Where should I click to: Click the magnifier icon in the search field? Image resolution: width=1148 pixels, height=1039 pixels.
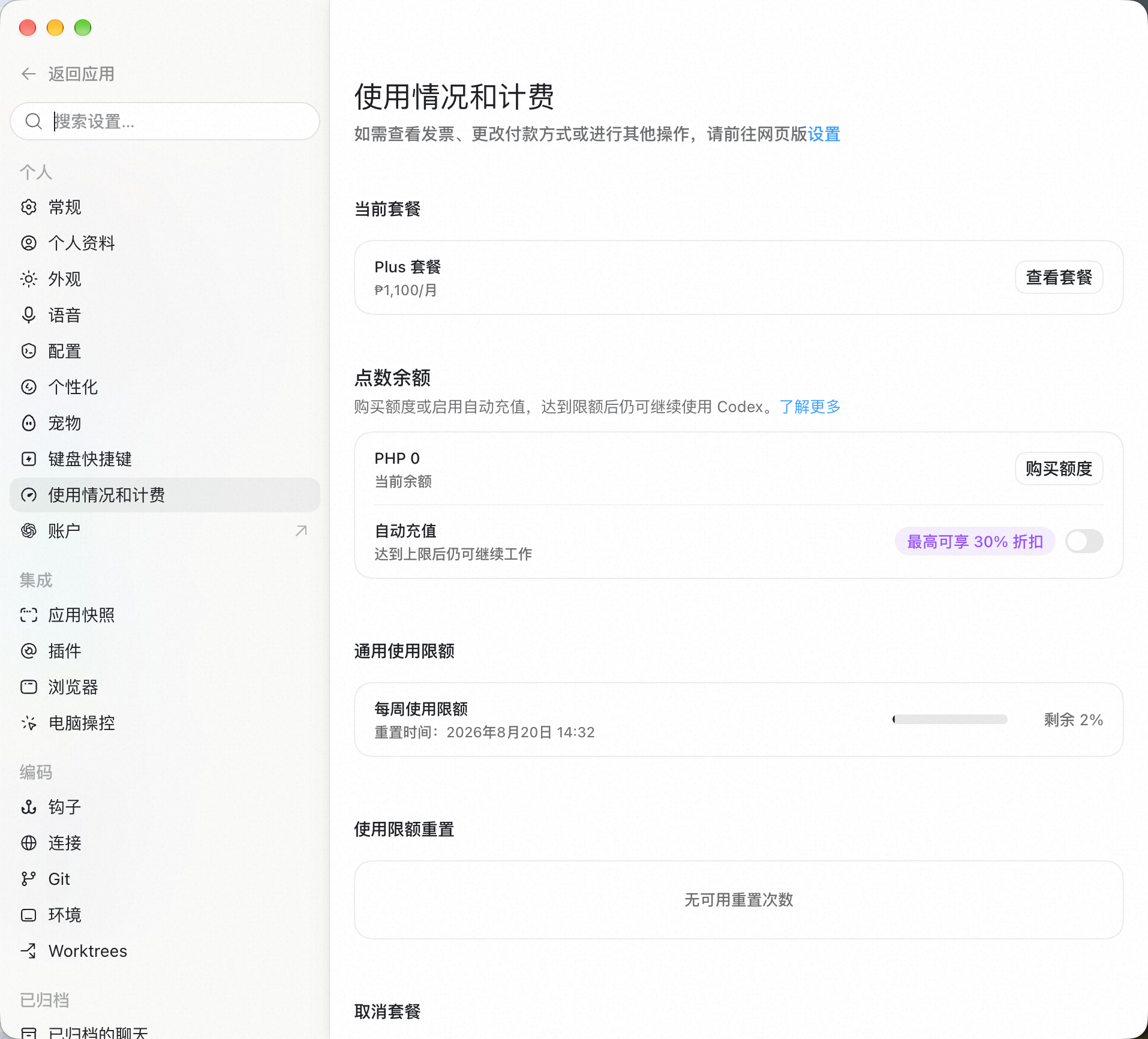[x=34, y=121]
